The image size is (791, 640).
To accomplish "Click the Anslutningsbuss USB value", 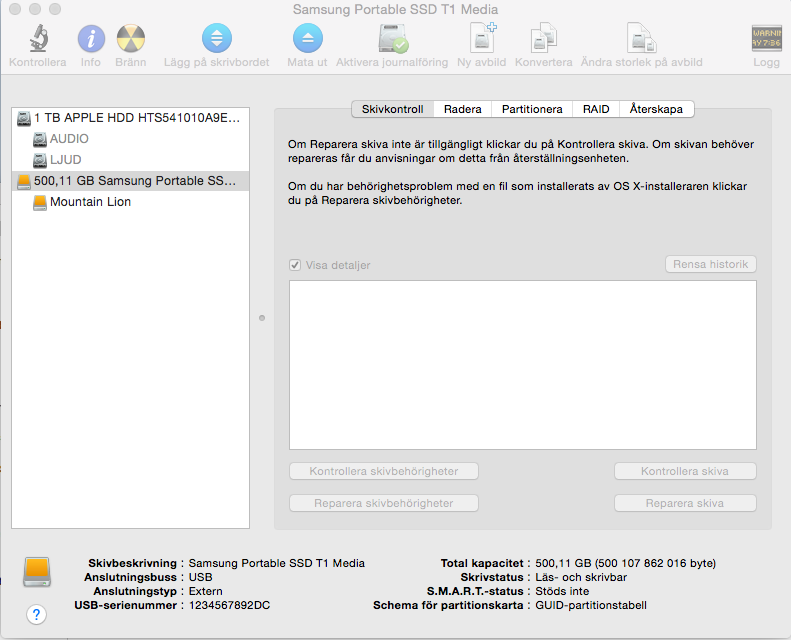I will (200, 577).
